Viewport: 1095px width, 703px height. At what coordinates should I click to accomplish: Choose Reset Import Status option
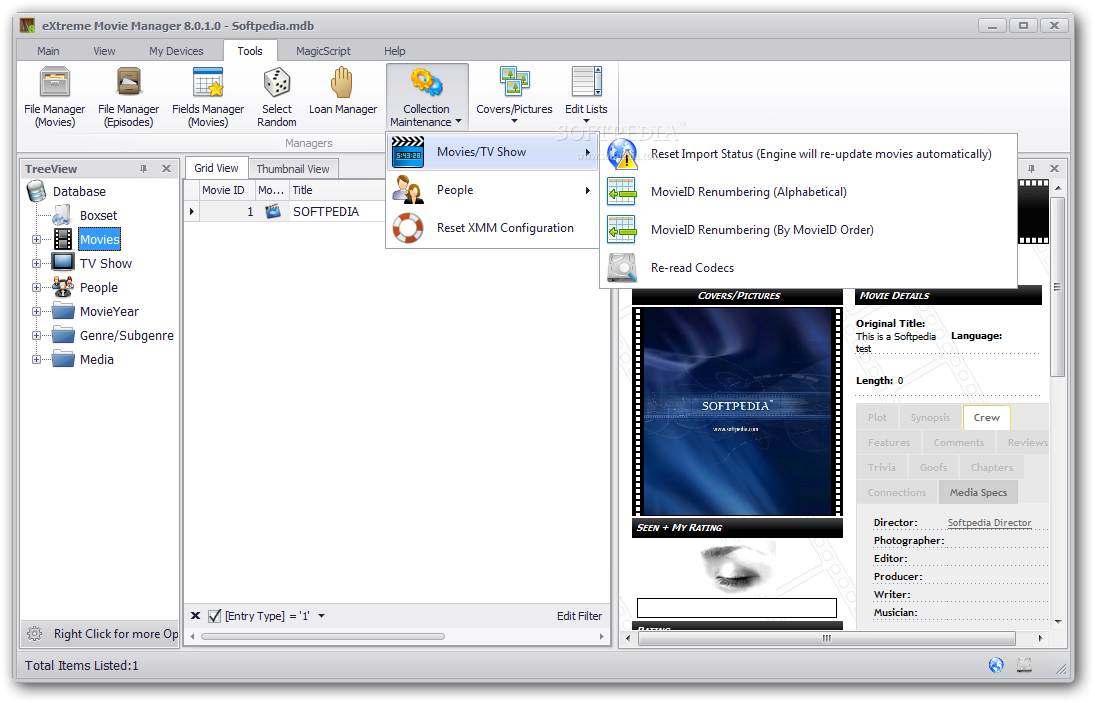808,154
